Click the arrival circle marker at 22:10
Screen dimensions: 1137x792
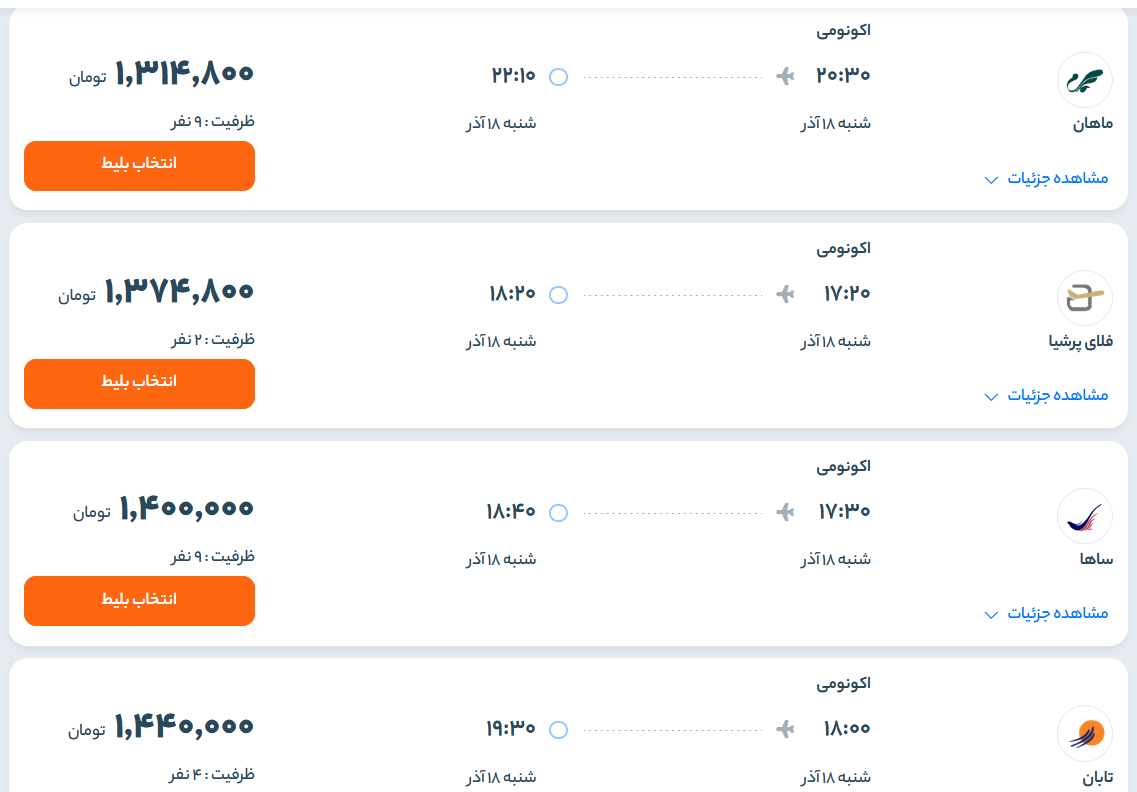coord(559,77)
